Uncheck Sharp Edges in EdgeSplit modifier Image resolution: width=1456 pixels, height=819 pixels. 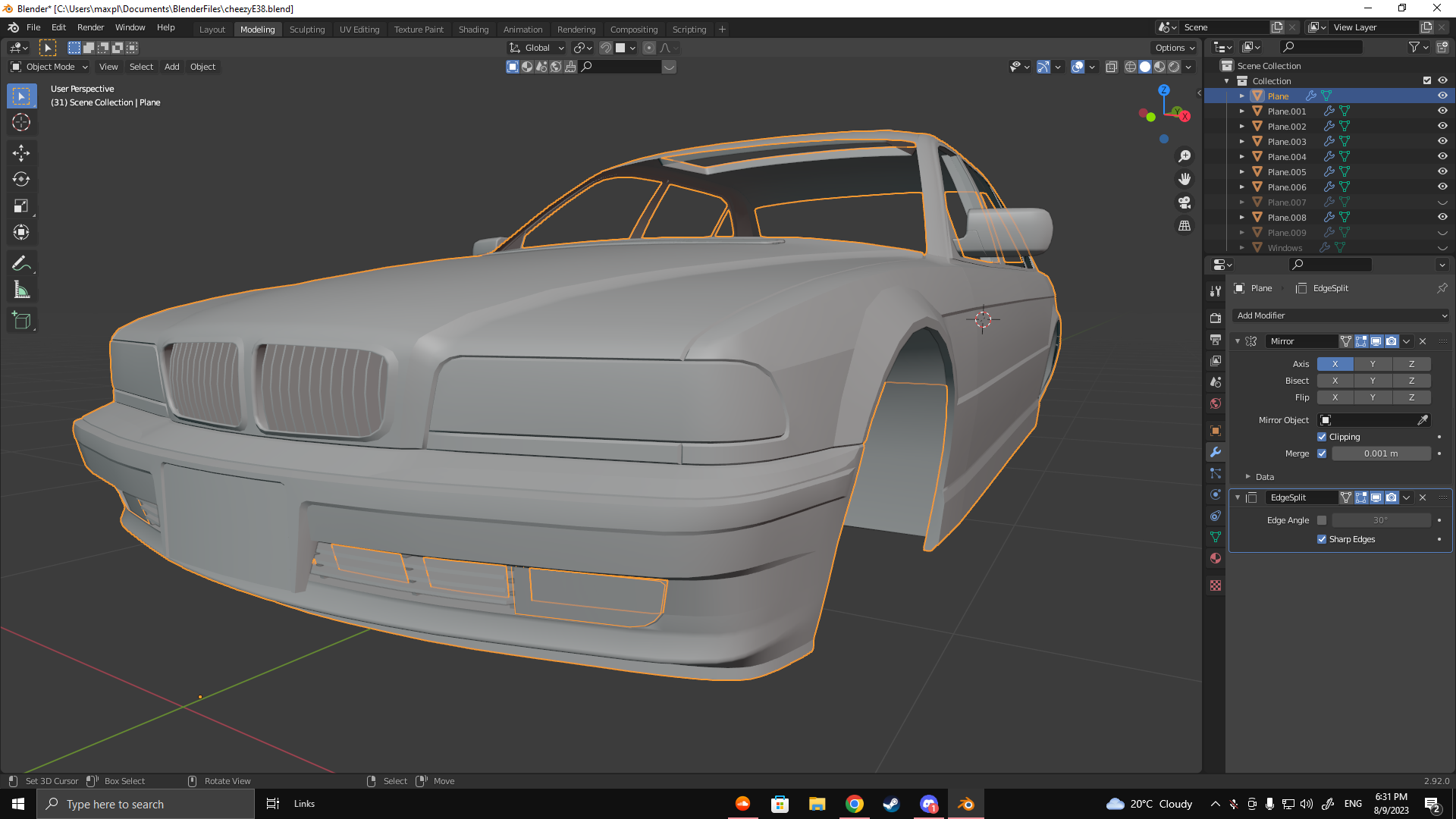coord(1322,539)
